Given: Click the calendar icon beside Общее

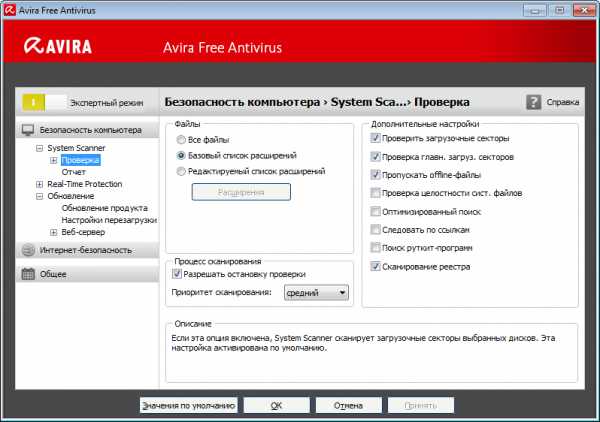Looking at the screenshot, I should pos(28,274).
